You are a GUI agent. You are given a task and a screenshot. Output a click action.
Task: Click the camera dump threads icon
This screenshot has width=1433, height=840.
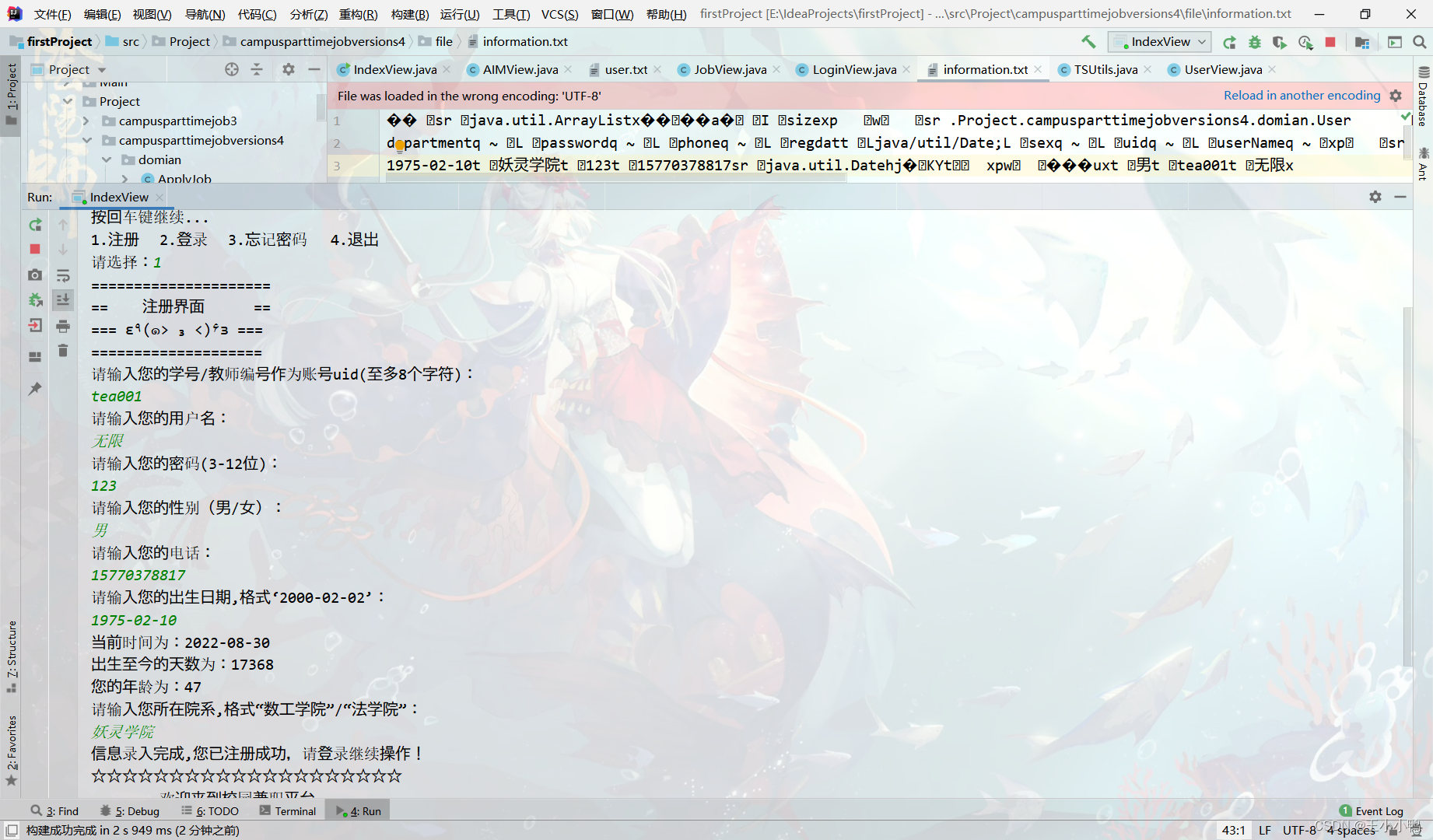point(35,275)
